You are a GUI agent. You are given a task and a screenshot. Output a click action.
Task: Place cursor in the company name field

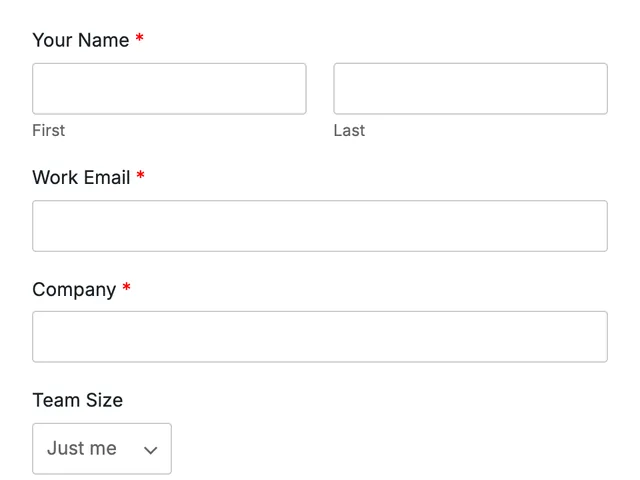[320, 337]
